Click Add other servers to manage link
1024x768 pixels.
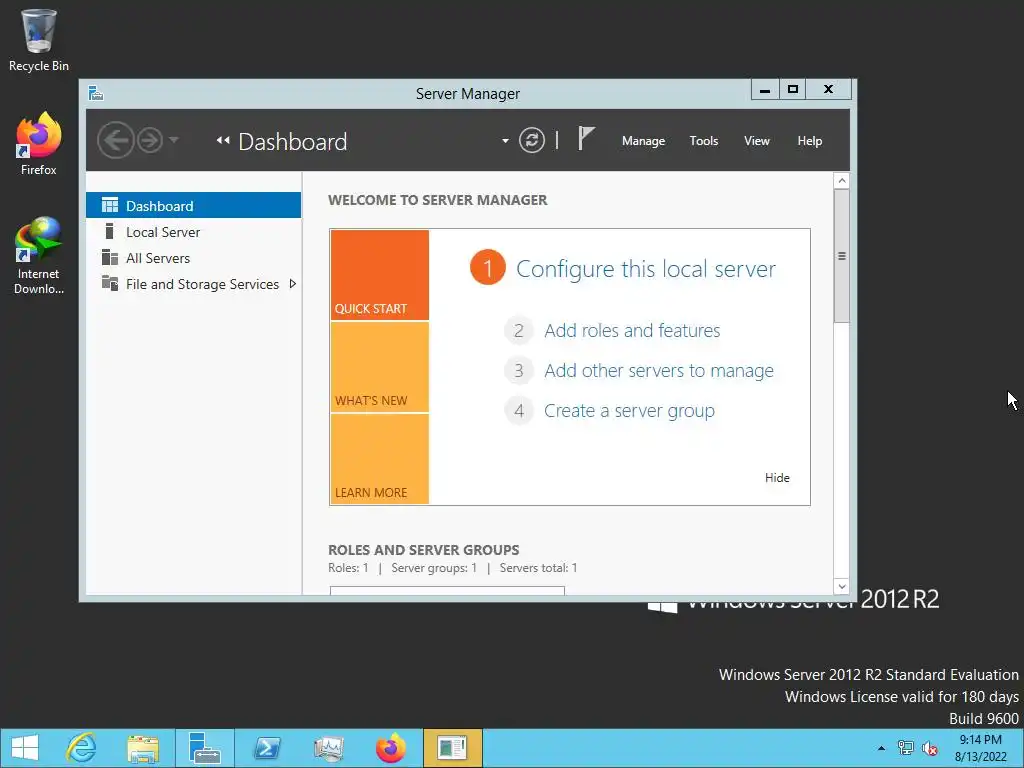pos(659,370)
